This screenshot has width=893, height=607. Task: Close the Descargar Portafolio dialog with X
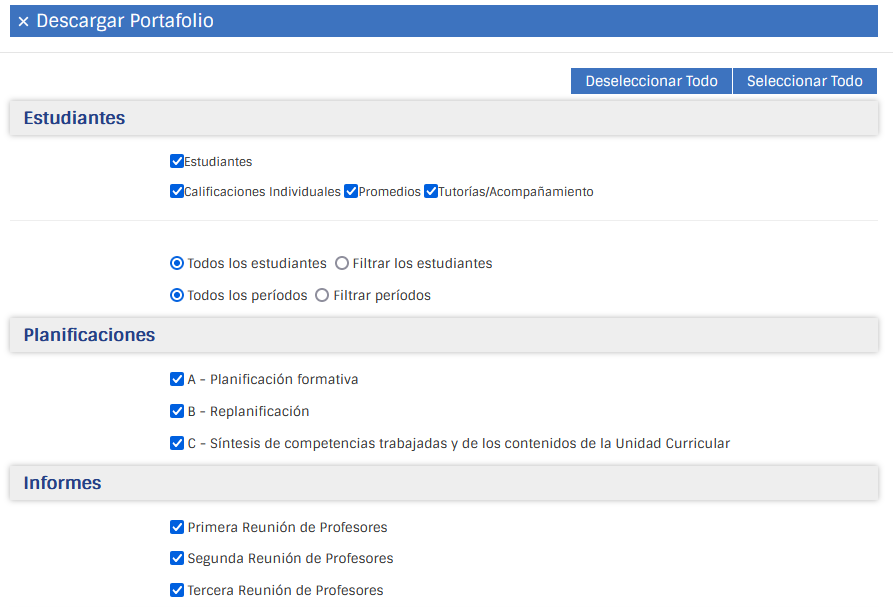(23, 22)
